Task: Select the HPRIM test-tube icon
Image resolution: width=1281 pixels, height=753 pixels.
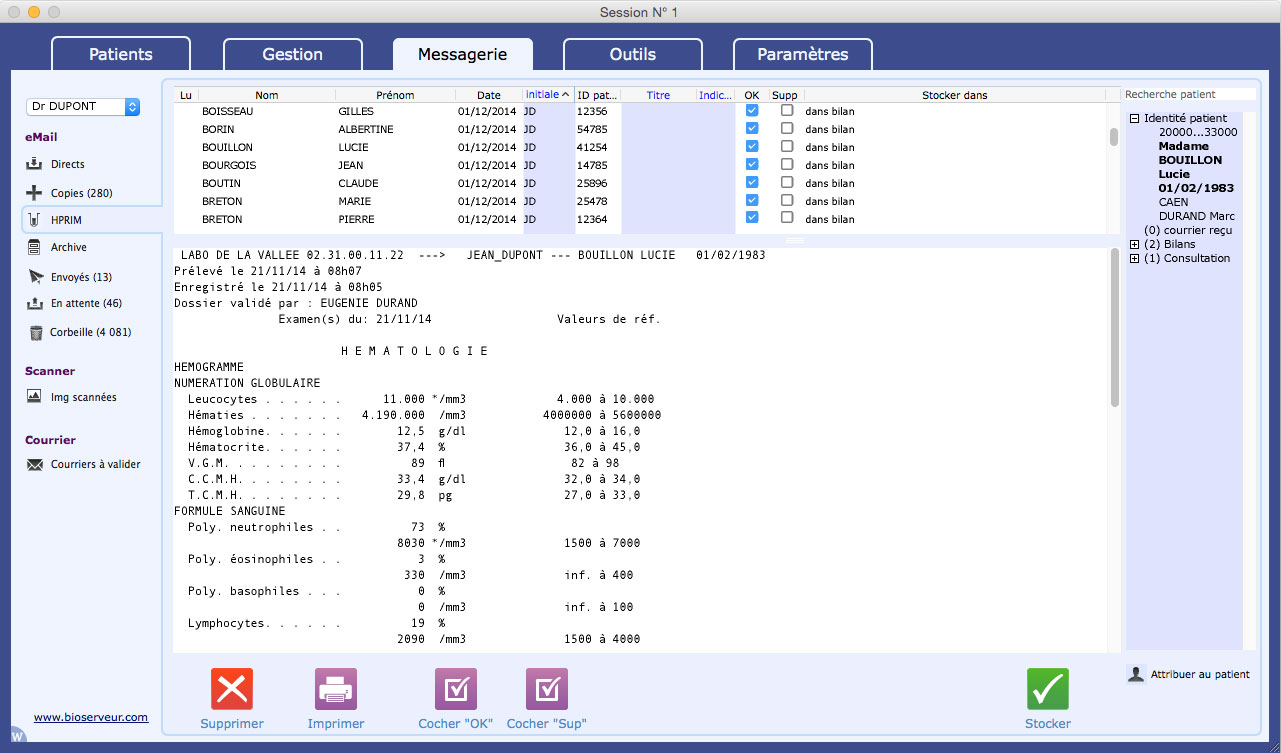Action: tap(34, 220)
